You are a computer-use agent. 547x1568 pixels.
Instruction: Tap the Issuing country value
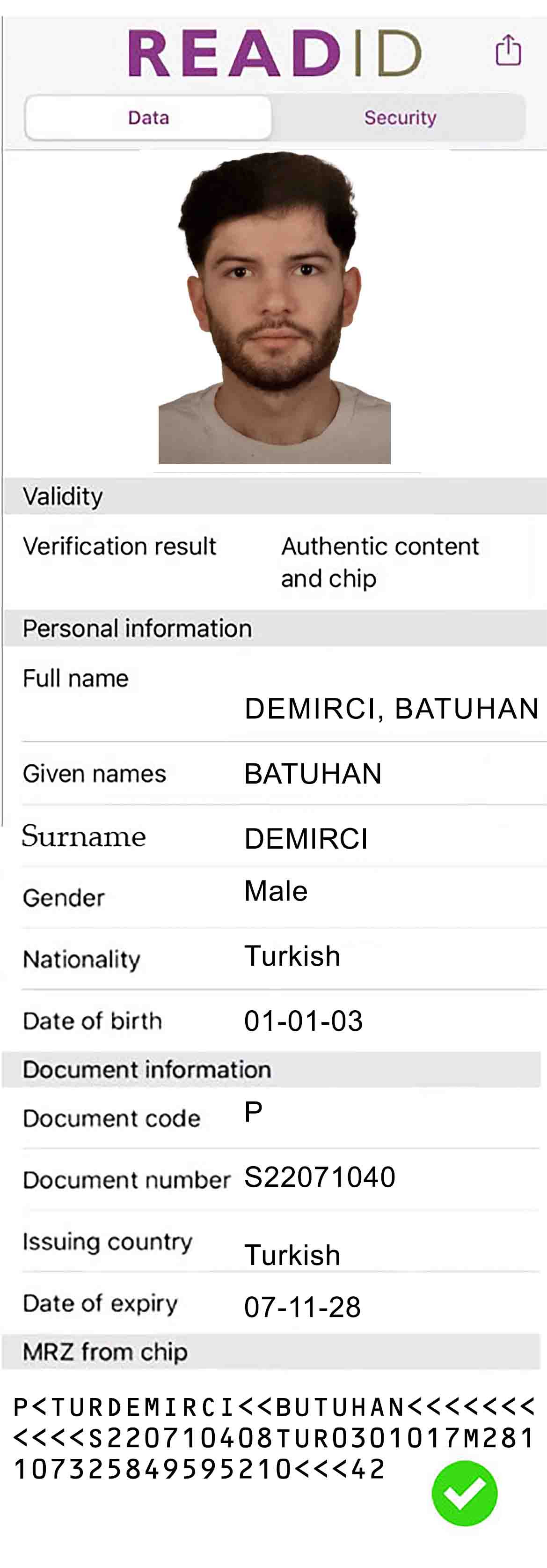click(x=292, y=1255)
